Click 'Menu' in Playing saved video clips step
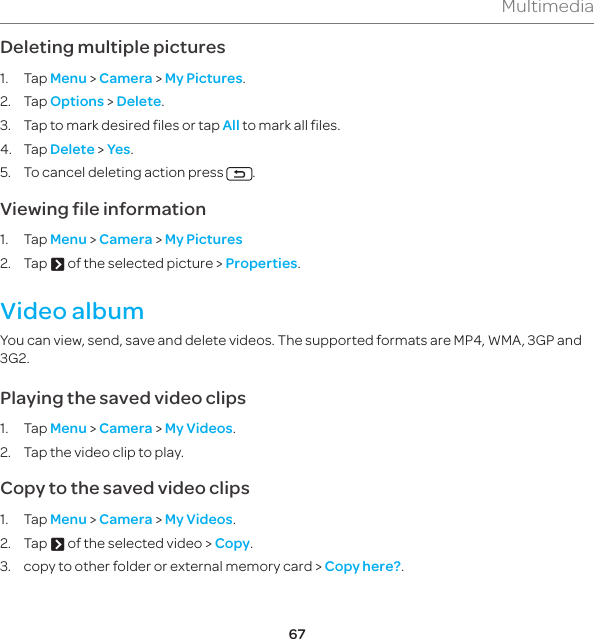 coord(68,429)
